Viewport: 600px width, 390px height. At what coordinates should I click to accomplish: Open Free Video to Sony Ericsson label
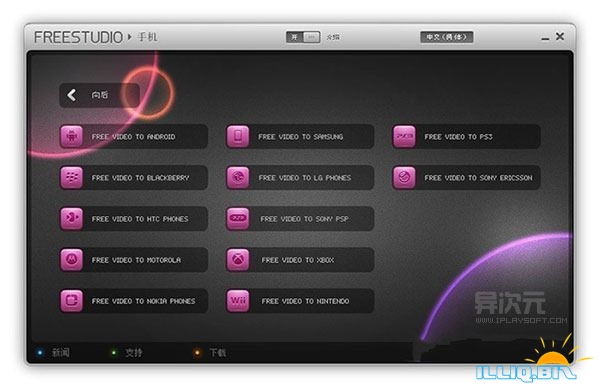478,178
